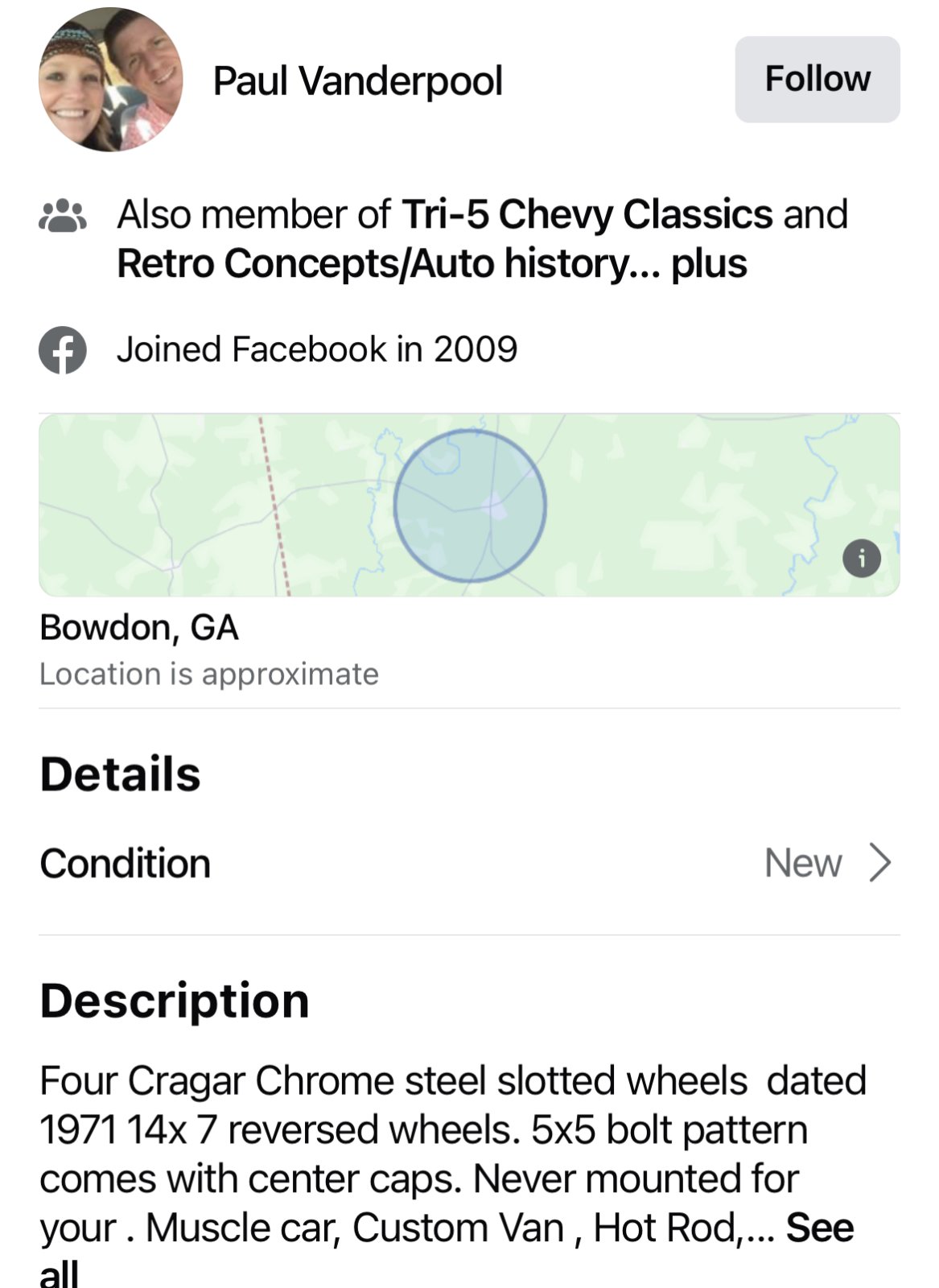Tap the Location is approximate note
The height and width of the screenshot is (1288, 939).
pyautogui.click(x=208, y=674)
